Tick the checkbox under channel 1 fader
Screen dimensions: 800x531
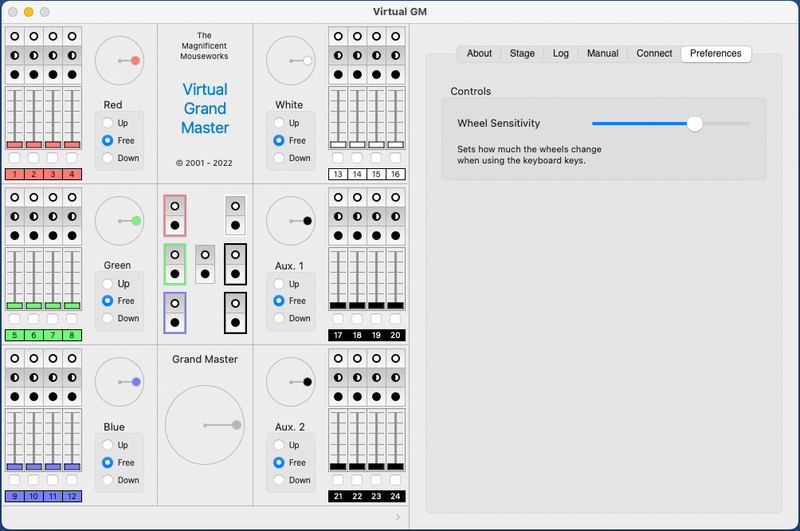click(15, 158)
